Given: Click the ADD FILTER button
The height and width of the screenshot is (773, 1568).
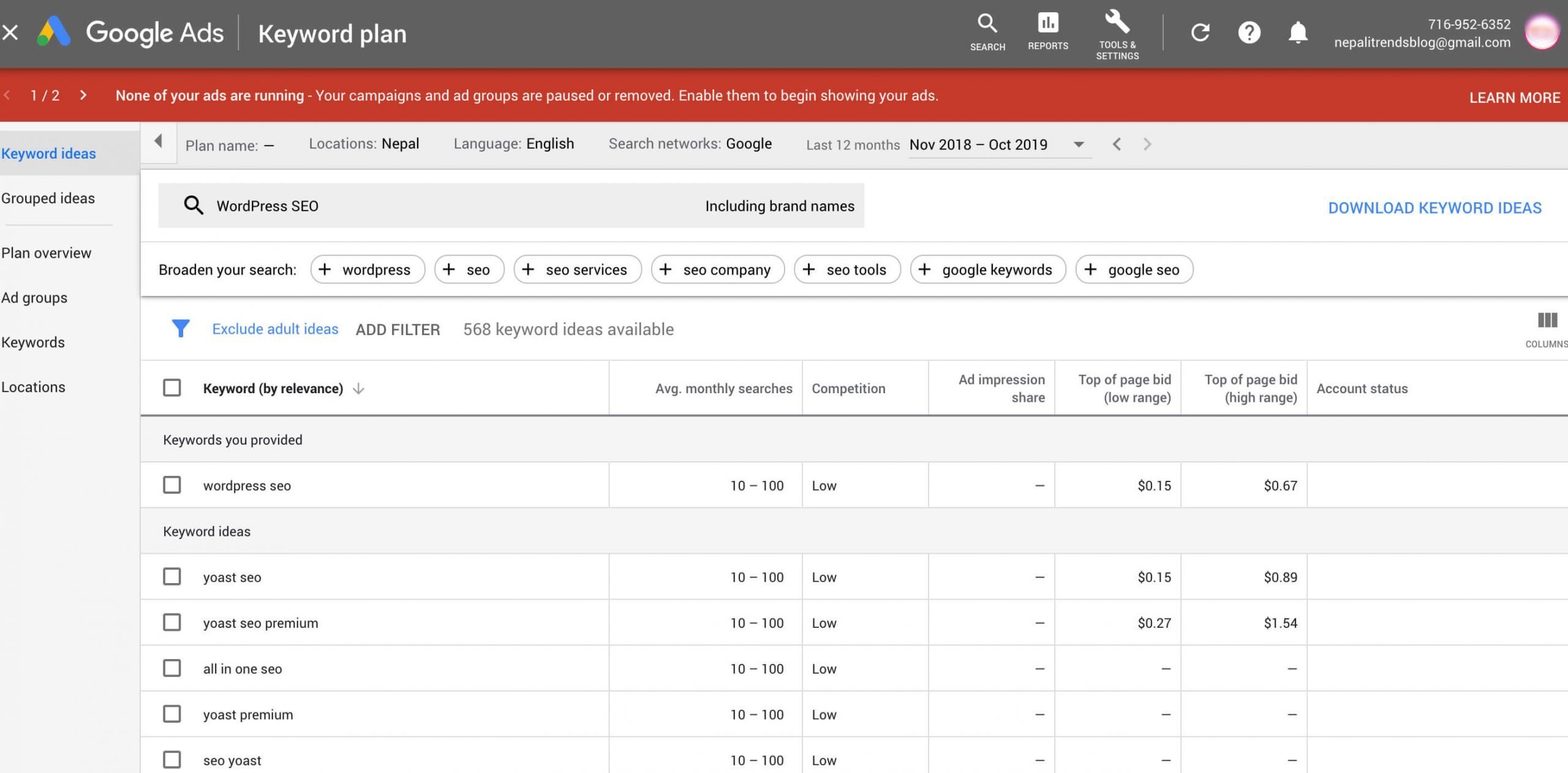Looking at the screenshot, I should pyautogui.click(x=397, y=328).
